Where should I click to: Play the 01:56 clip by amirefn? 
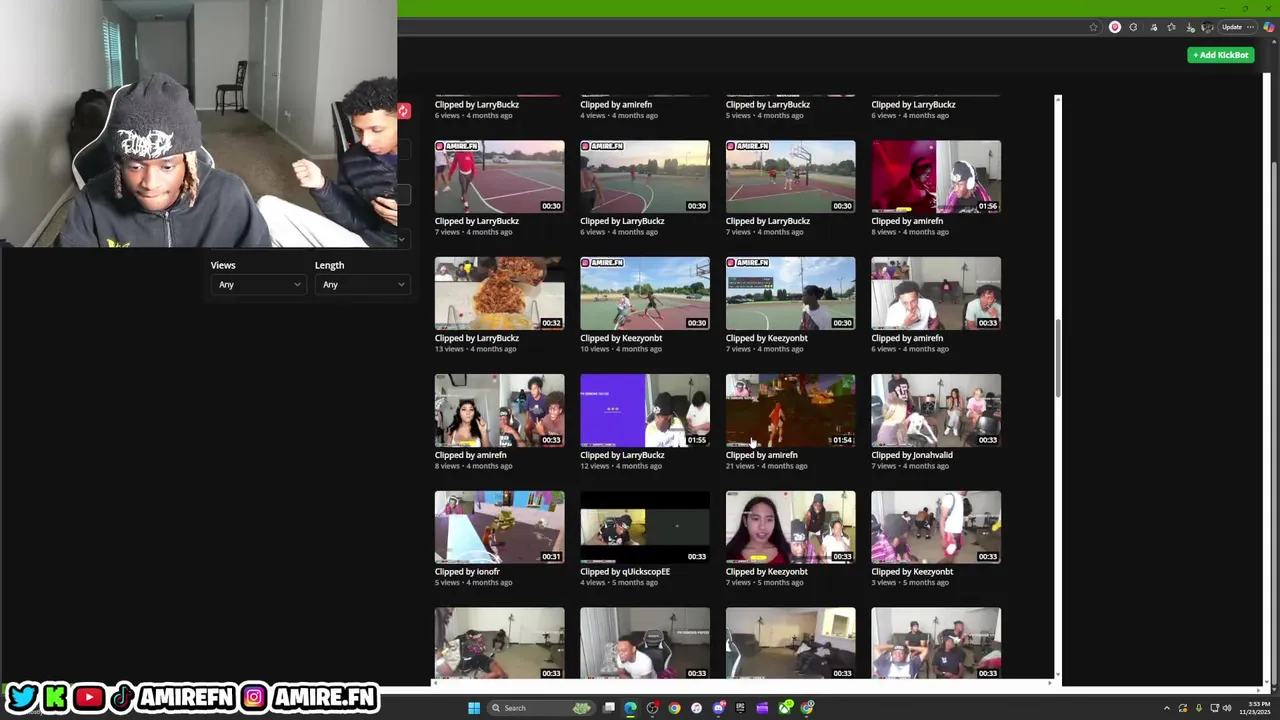click(936, 177)
